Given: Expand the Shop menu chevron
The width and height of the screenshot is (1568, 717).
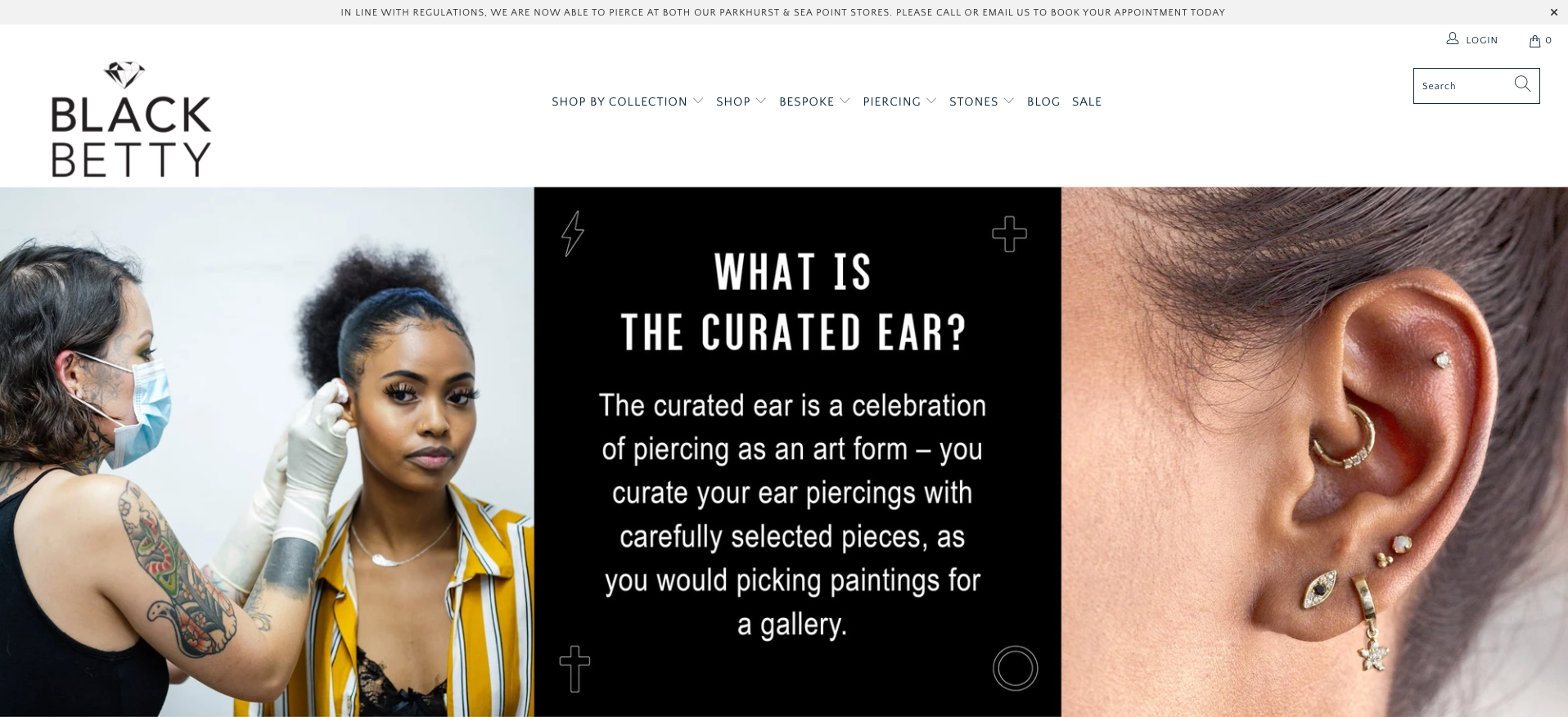Looking at the screenshot, I should (x=760, y=101).
